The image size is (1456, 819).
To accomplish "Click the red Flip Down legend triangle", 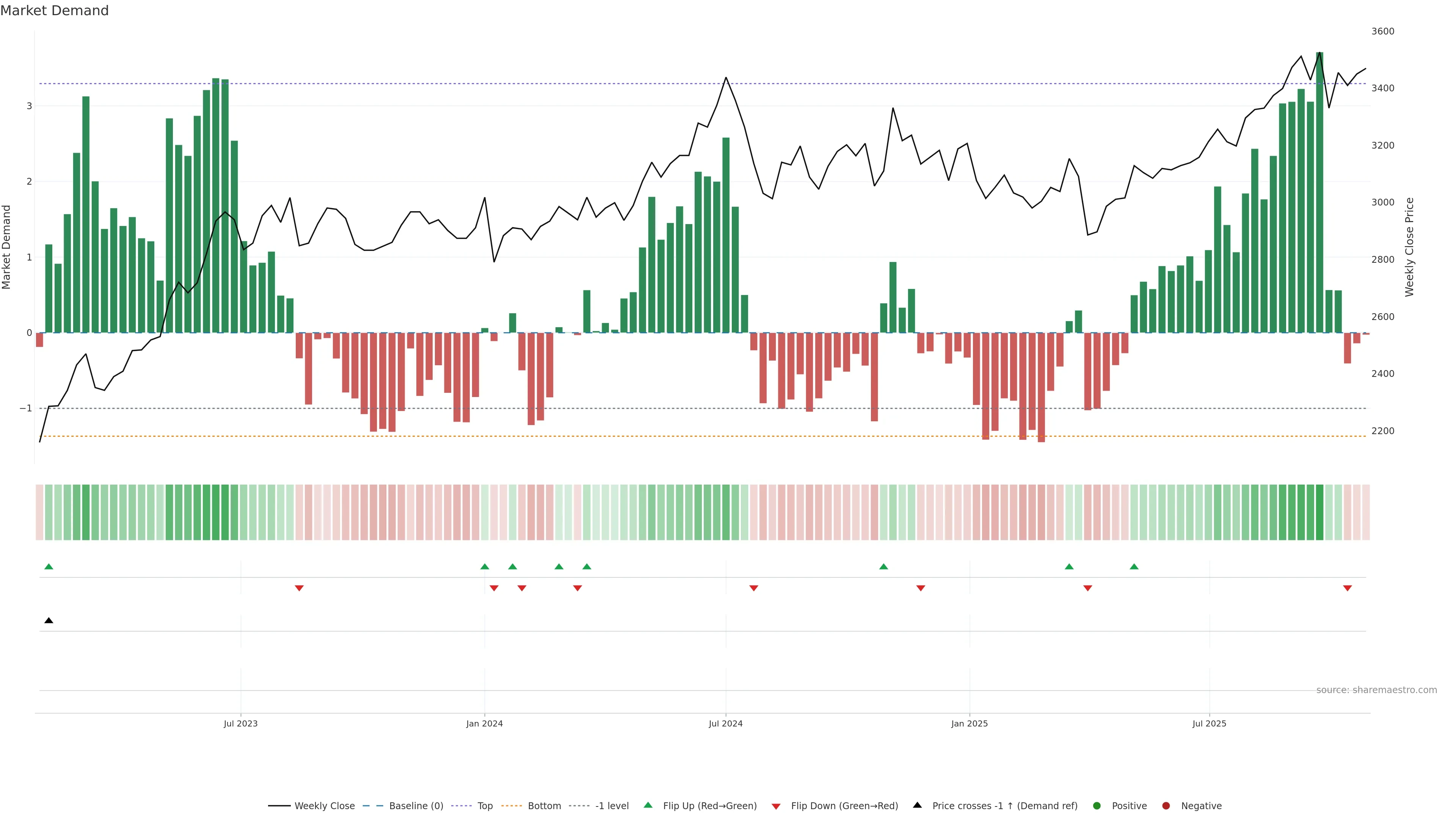I will pos(776,806).
